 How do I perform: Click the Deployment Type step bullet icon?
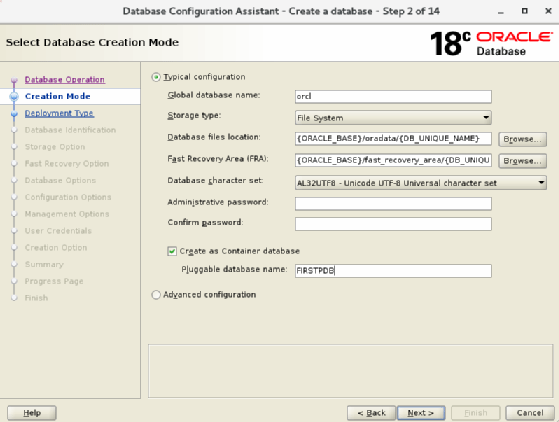[14, 114]
